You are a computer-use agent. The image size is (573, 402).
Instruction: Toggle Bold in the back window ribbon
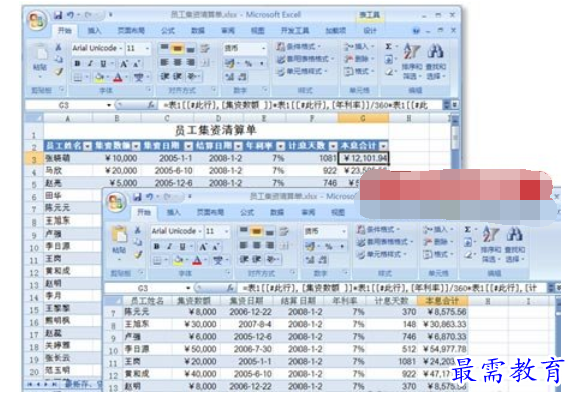[77, 64]
